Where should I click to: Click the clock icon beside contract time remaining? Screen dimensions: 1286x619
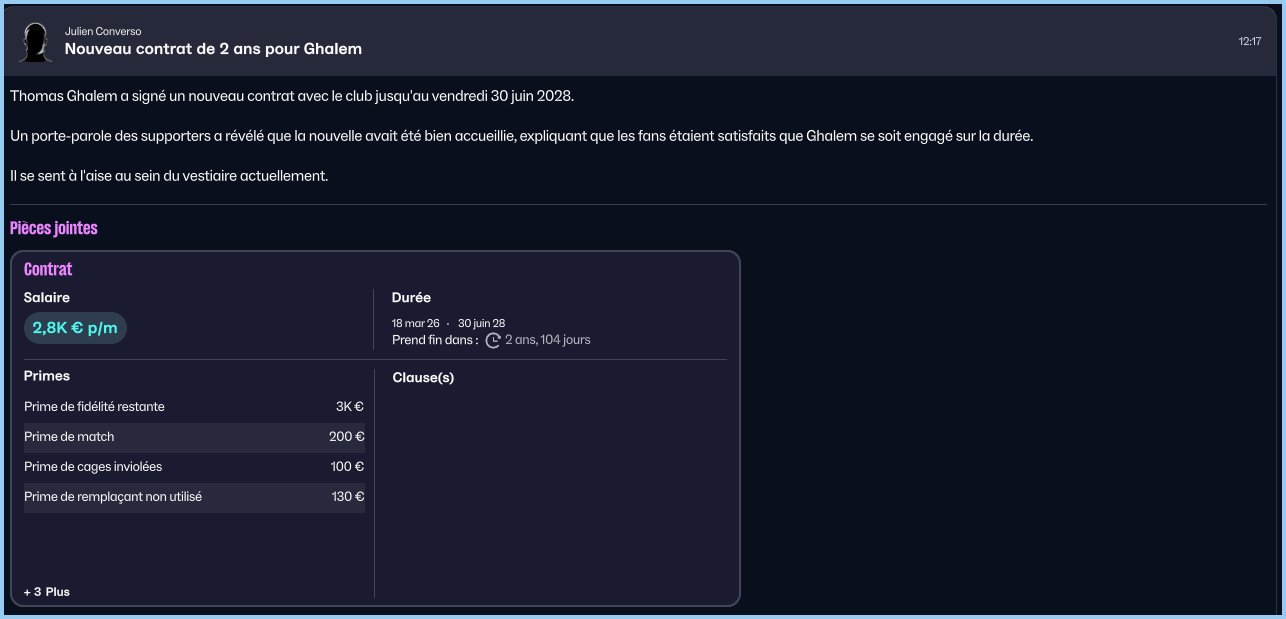(x=493, y=340)
